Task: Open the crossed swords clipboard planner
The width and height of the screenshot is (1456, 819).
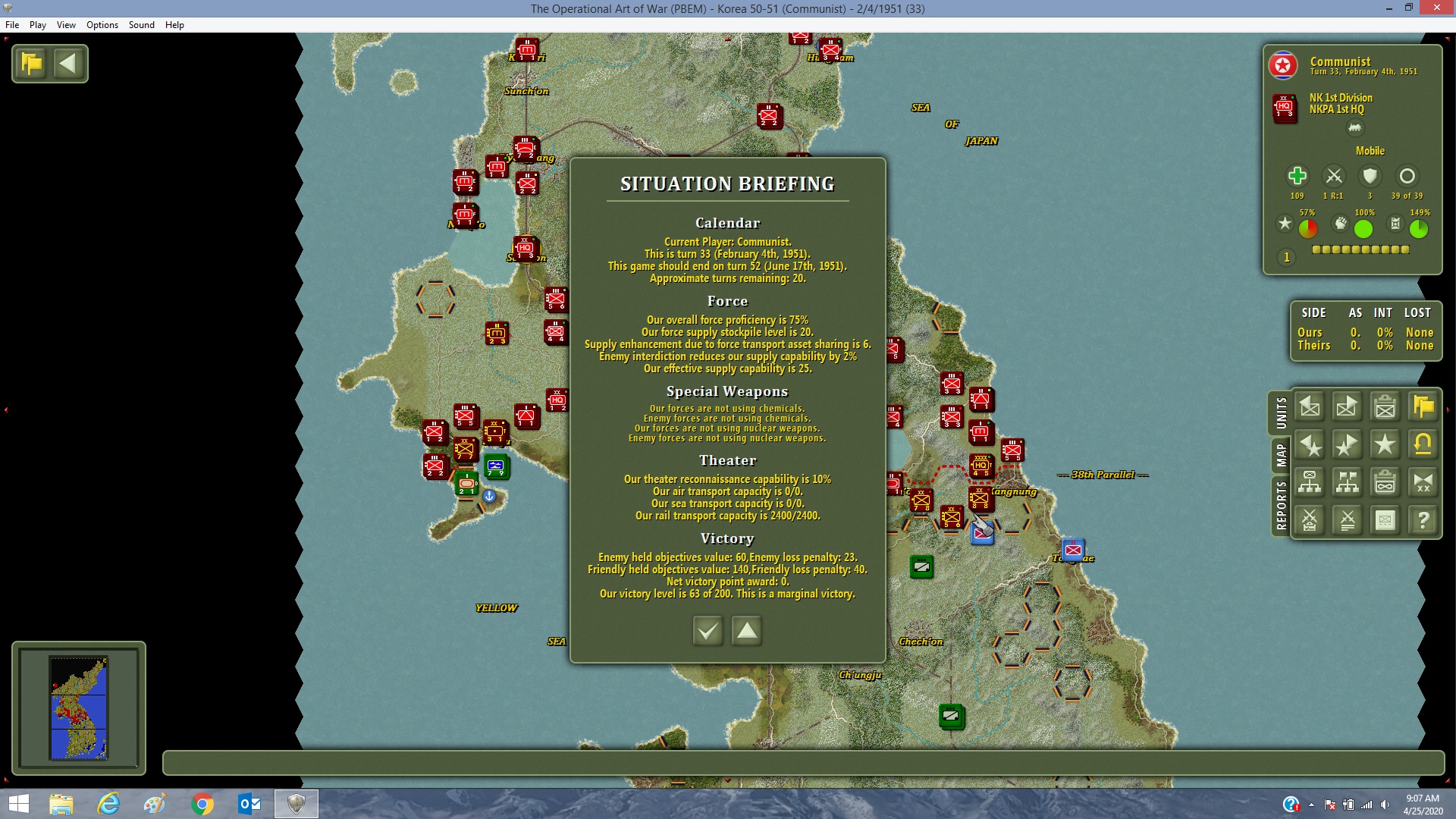Action: point(1310,520)
